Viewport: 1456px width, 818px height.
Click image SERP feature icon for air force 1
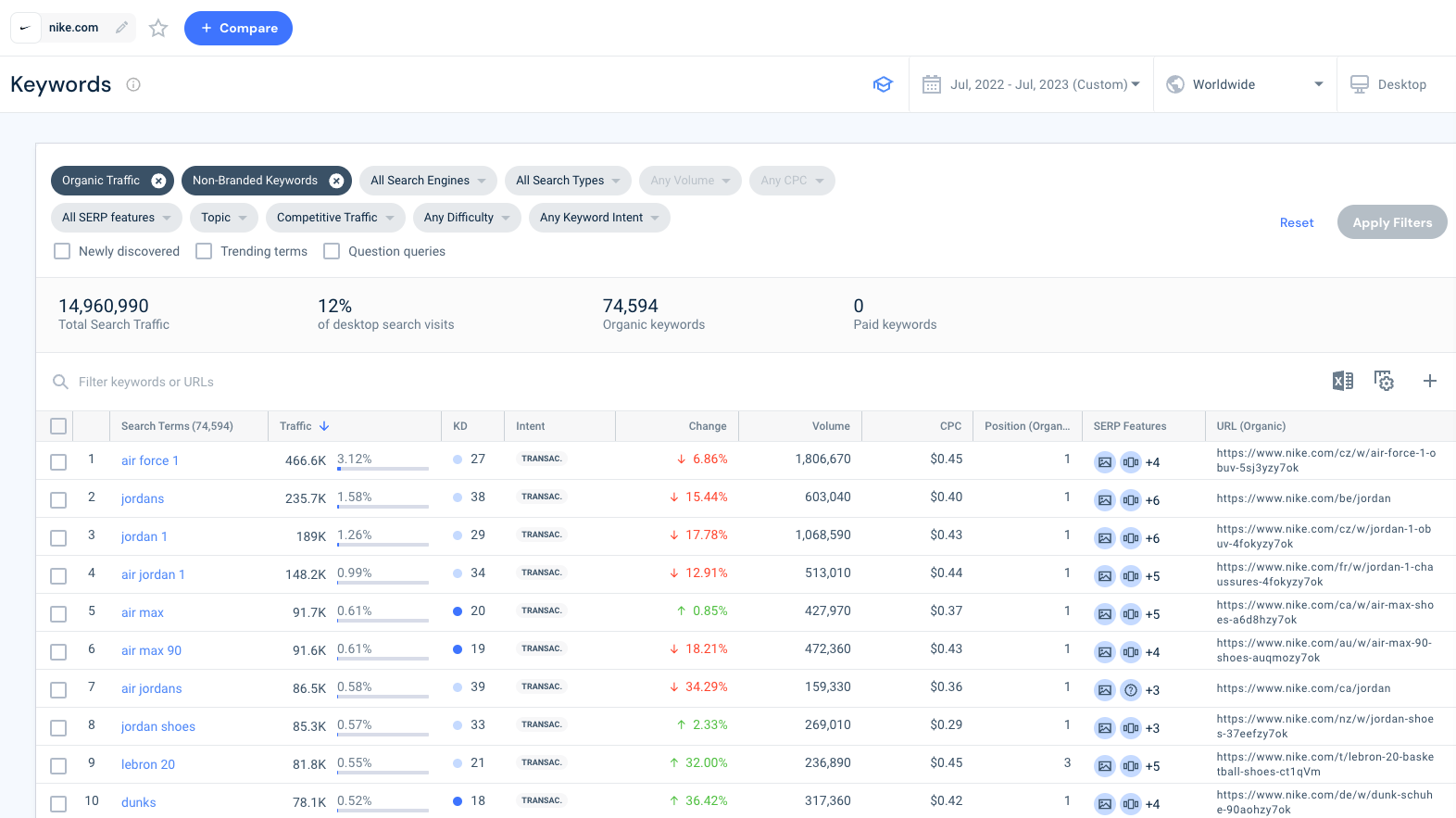pyautogui.click(x=1105, y=462)
